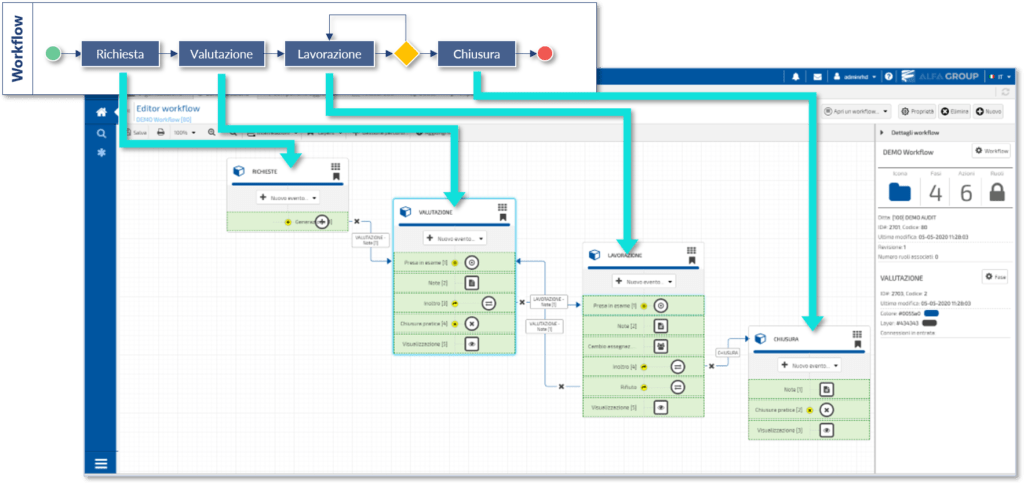The image size is (1024, 484).
Task: Click the home icon in left sidebar
Action: point(101,112)
